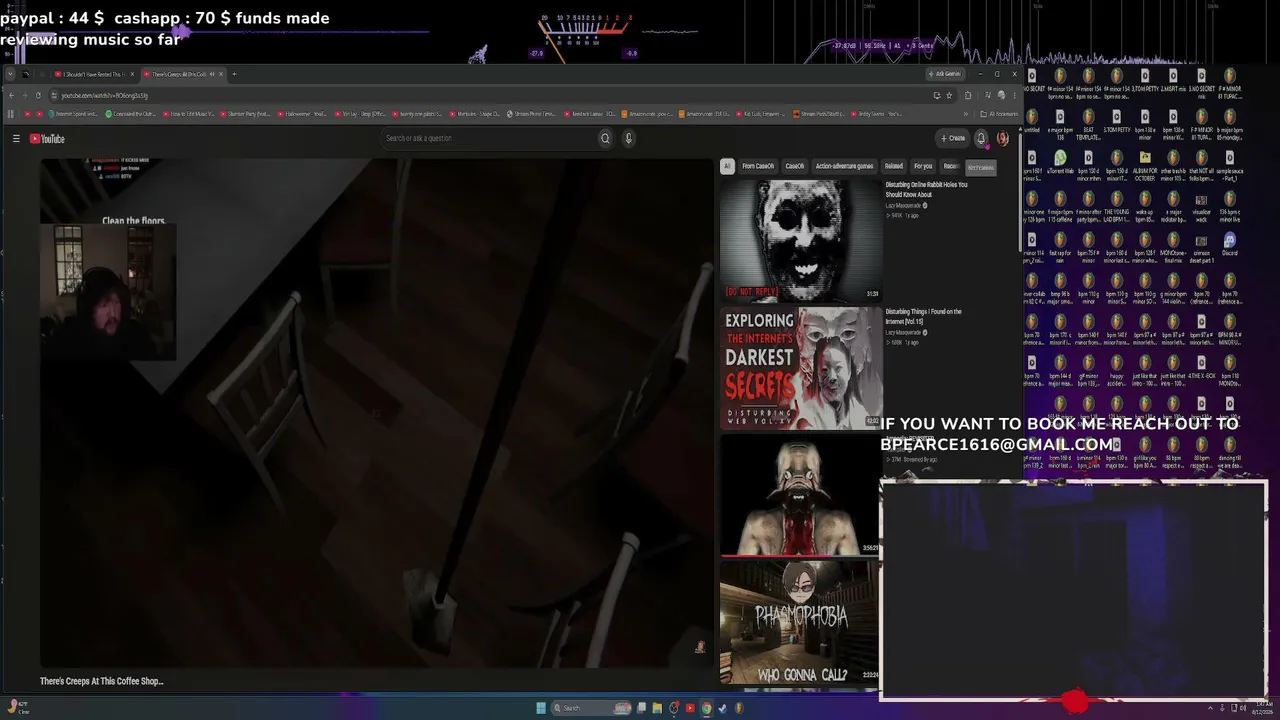Screen dimensions: 1280x720
Task: Open the weather widget on the taskbar
Action: [x=17, y=707]
